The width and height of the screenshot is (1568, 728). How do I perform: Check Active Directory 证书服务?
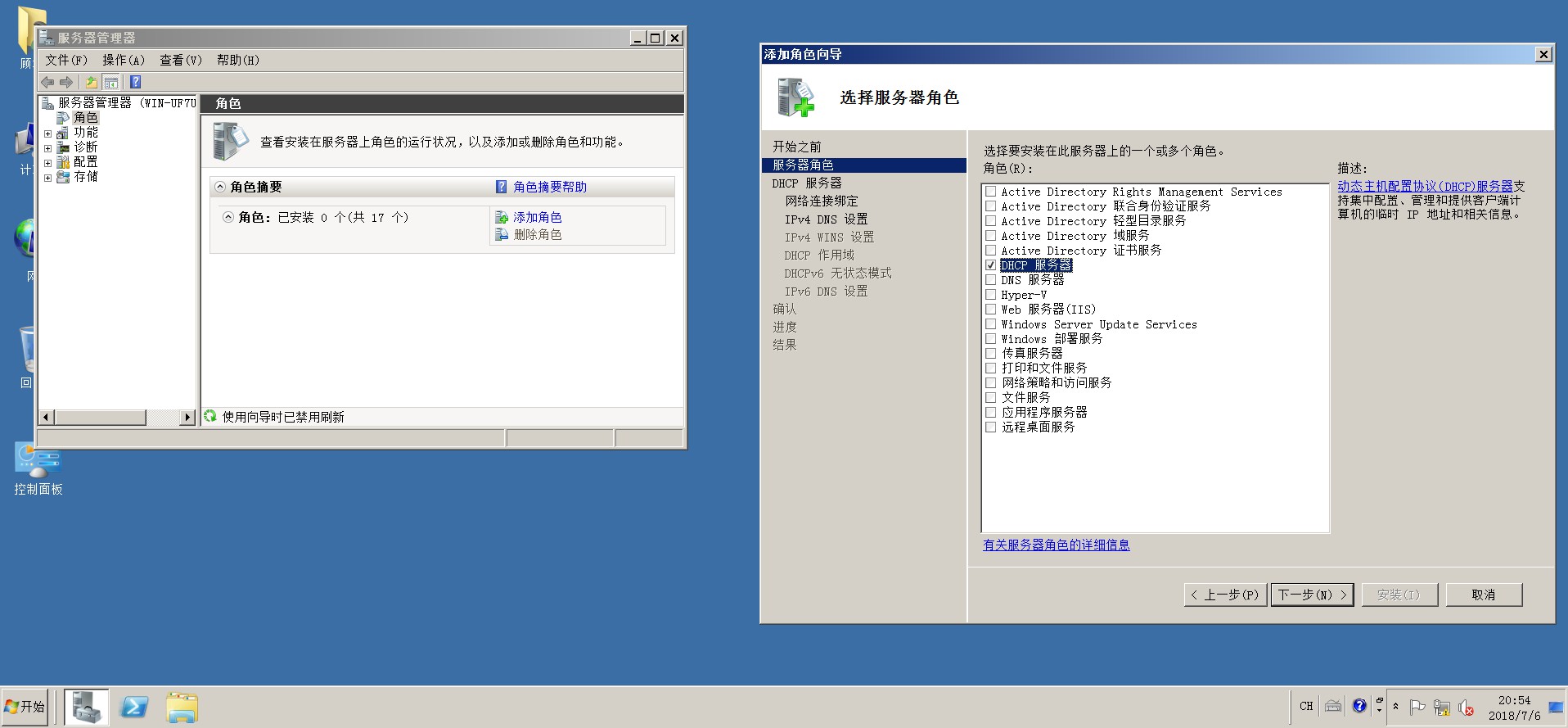tap(990, 251)
